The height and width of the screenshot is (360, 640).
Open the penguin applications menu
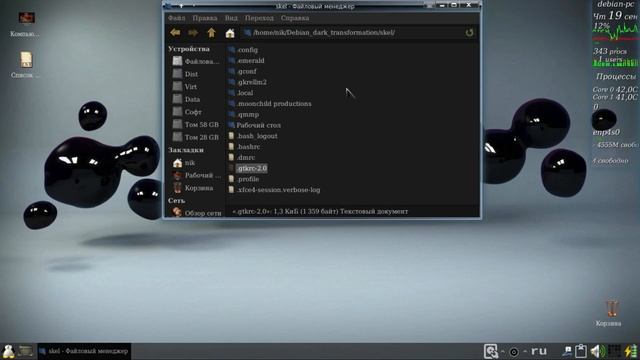[x=8, y=351]
